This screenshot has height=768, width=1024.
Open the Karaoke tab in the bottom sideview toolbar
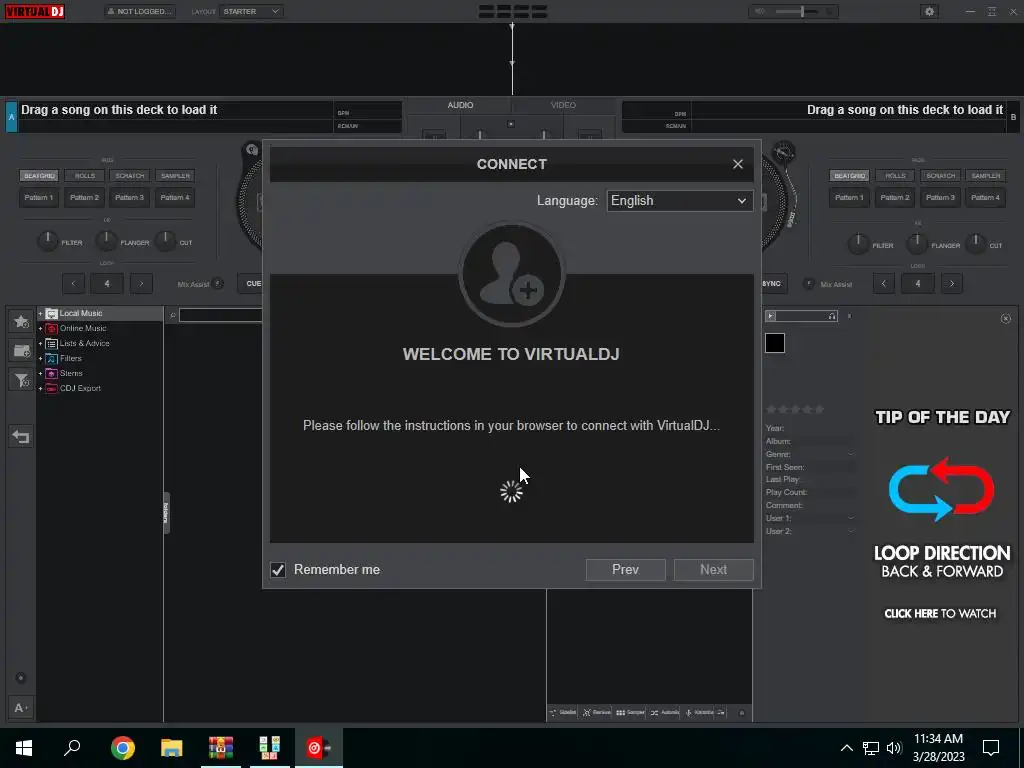tap(699, 712)
